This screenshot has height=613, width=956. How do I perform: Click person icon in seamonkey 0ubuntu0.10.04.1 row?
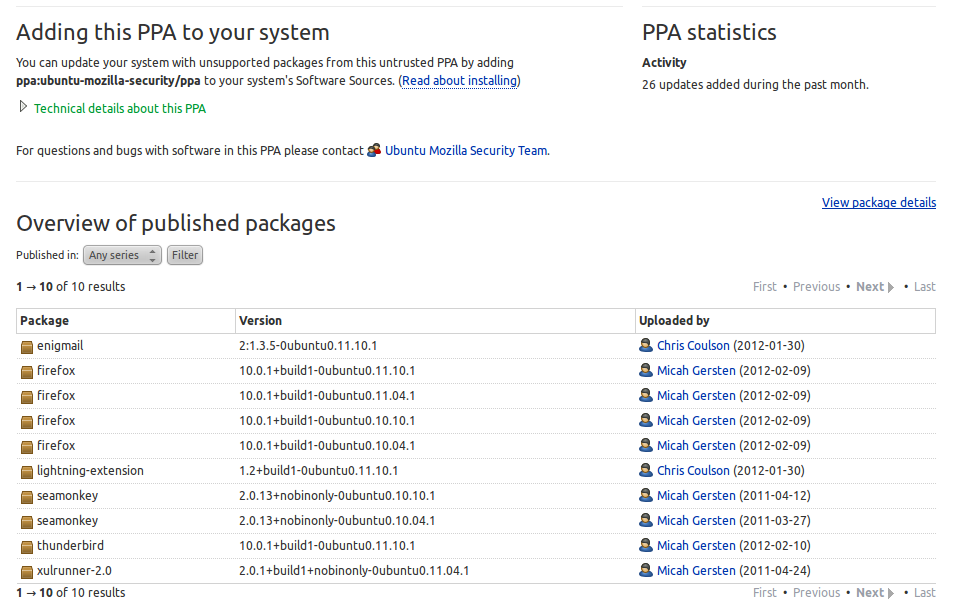[x=646, y=520]
